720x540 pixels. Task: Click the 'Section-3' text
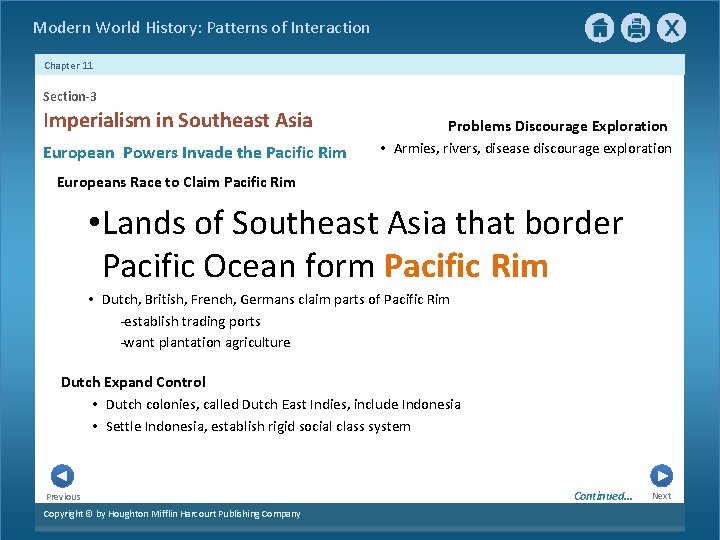click(69, 96)
